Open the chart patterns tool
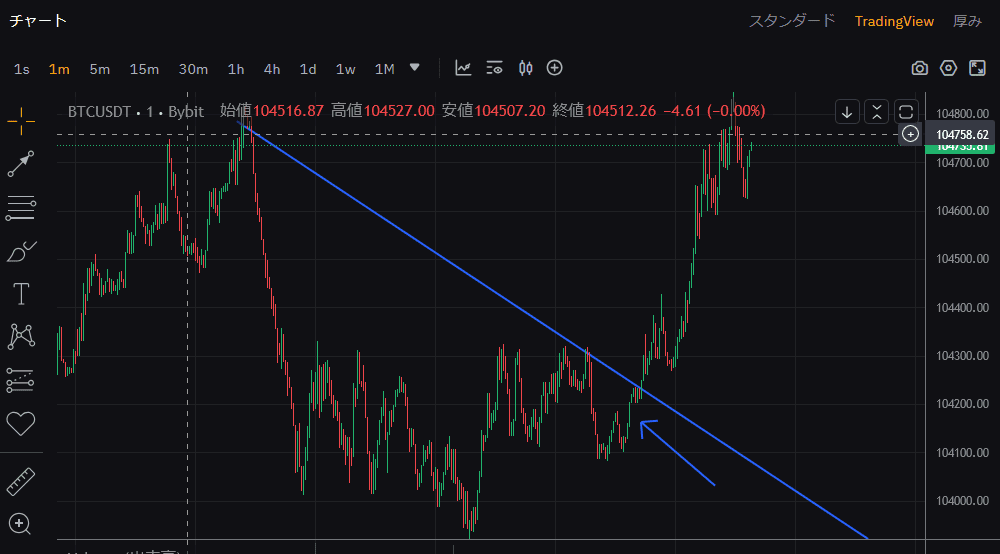This screenshot has width=1000, height=554. point(21,336)
